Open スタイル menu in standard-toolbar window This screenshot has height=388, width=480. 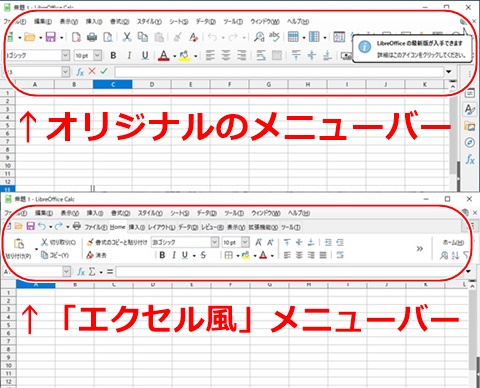149,22
